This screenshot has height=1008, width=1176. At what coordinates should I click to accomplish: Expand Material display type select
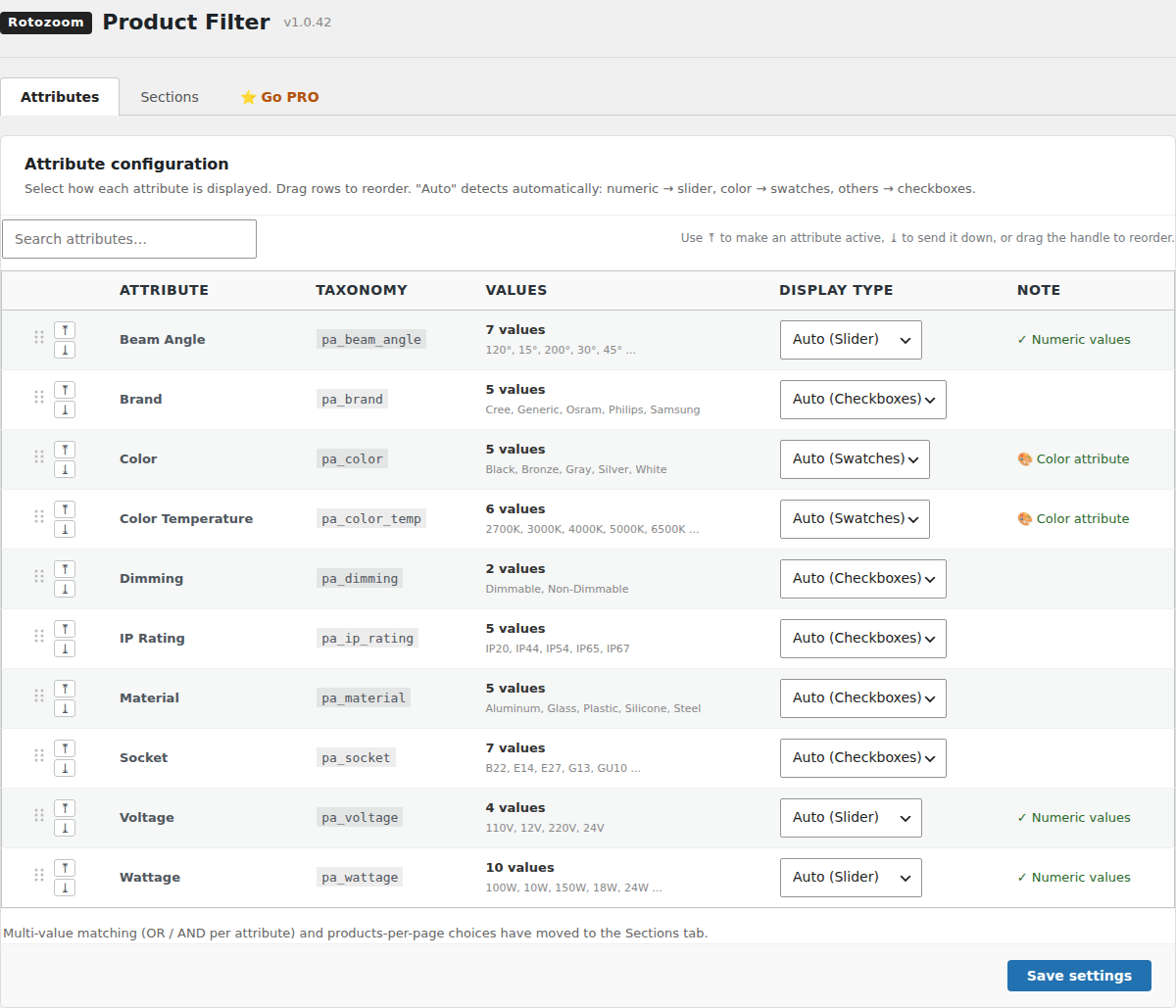point(863,698)
